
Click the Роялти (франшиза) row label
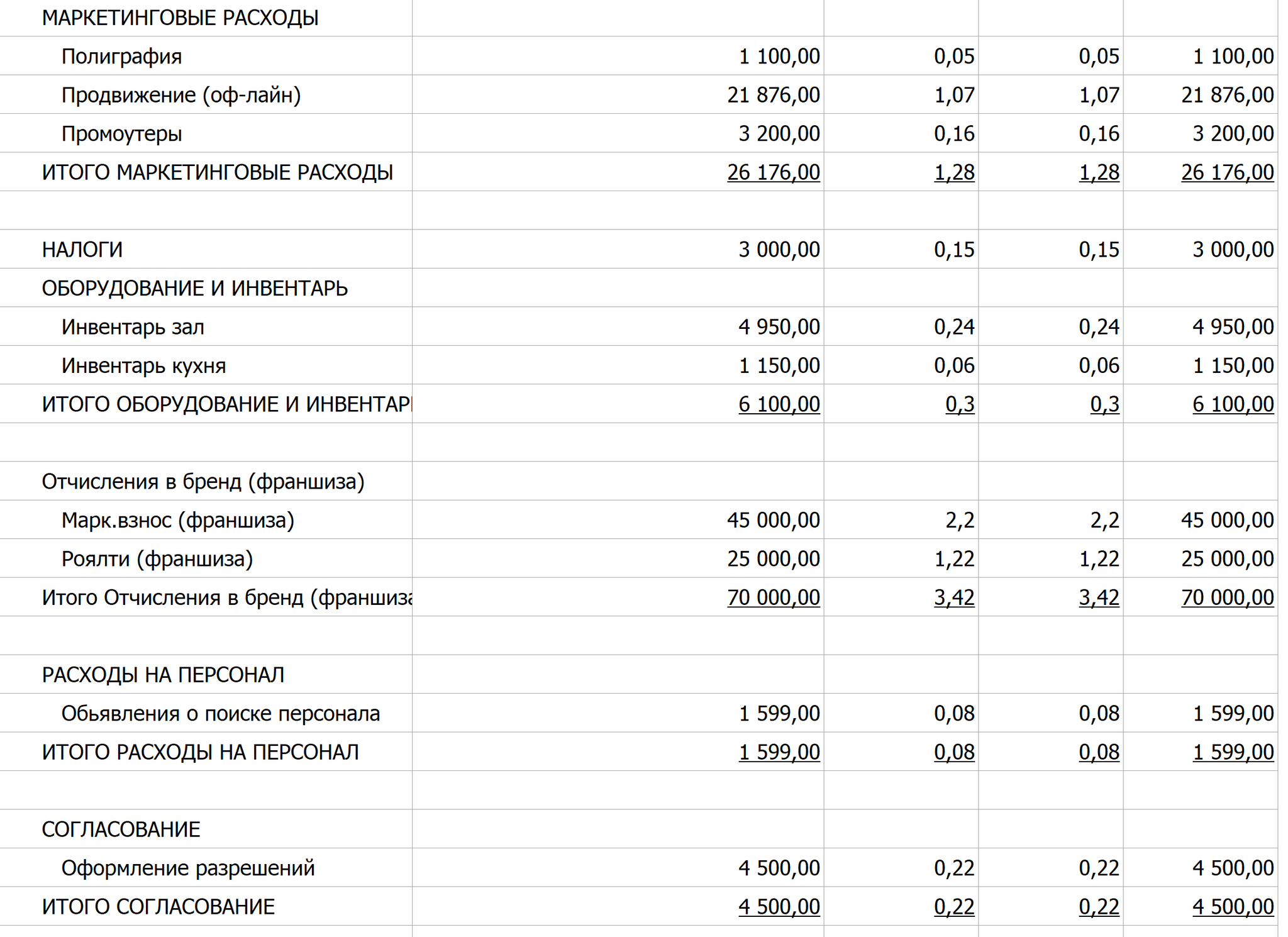[x=157, y=559]
